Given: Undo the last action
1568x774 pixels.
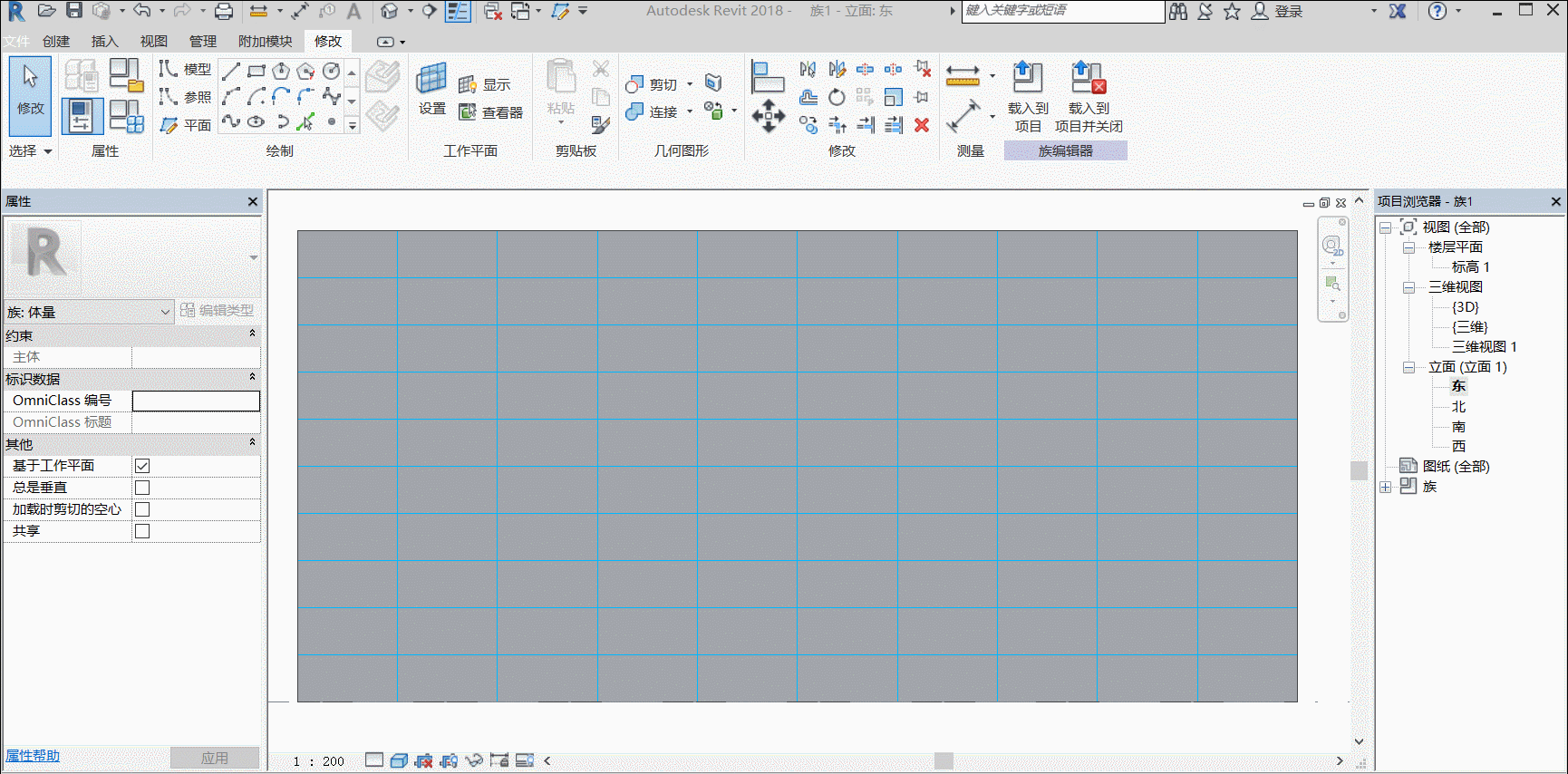Looking at the screenshot, I should pyautogui.click(x=141, y=11).
